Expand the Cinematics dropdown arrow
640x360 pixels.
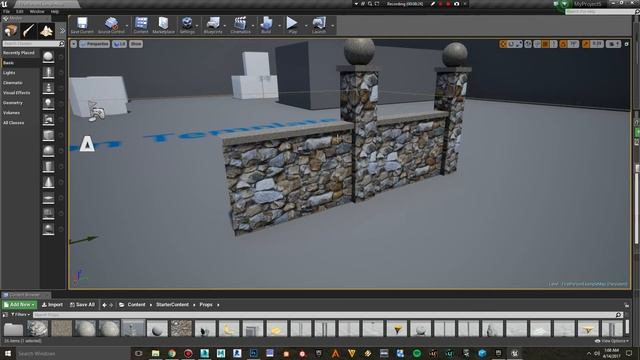pos(253,26)
